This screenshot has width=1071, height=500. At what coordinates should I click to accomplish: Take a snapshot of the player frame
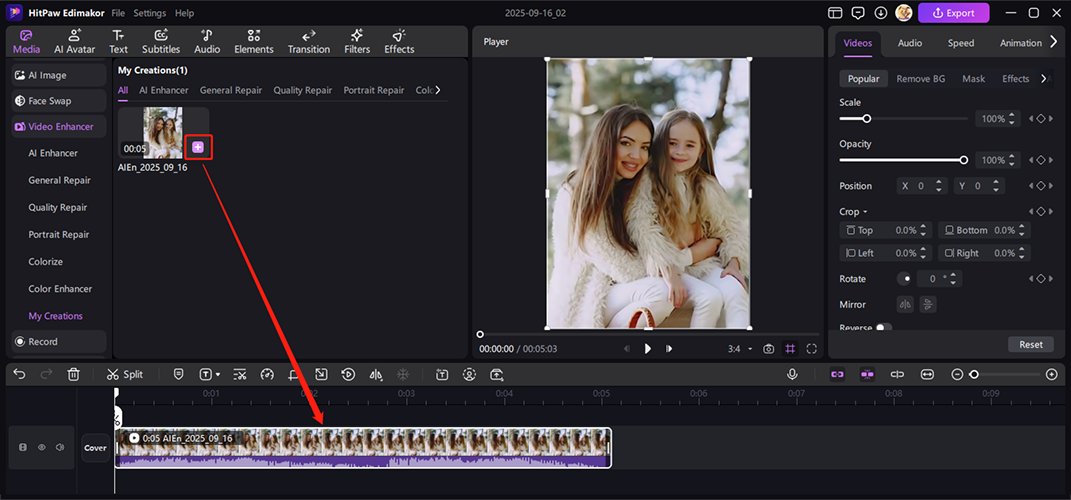click(x=768, y=349)
